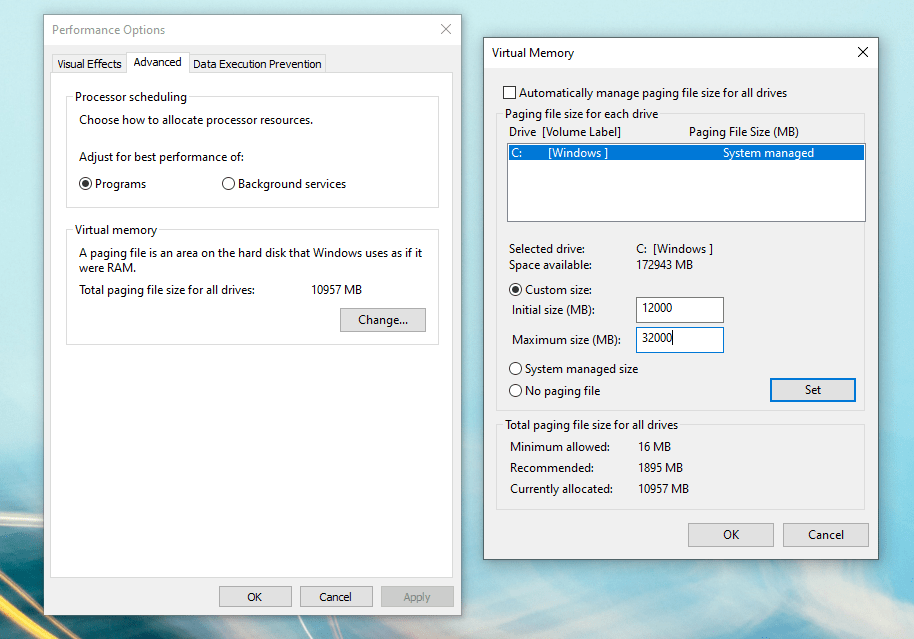
Task: Click inside the Maximum size field
Action: coord(679,339)
